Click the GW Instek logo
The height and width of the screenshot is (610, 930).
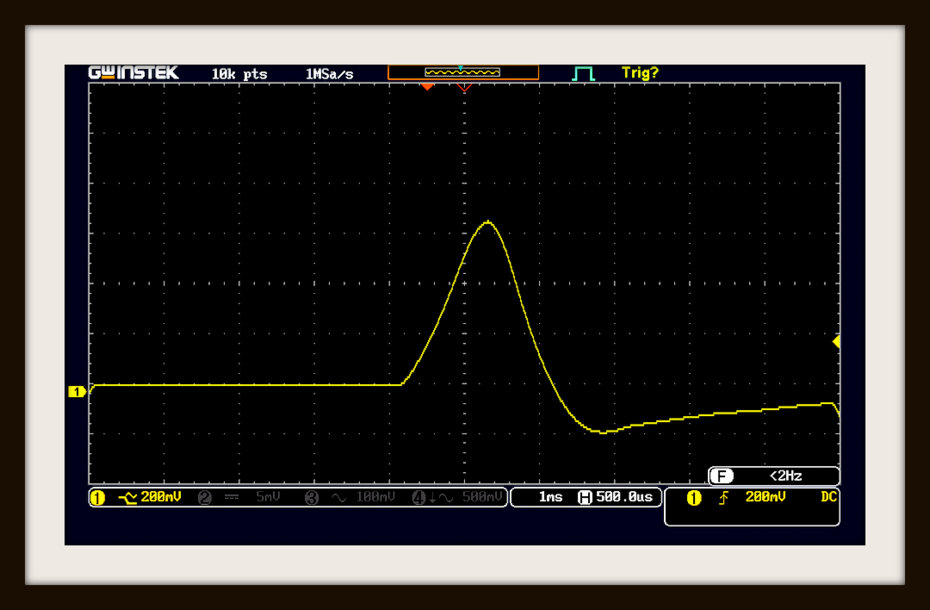point(133,72)
